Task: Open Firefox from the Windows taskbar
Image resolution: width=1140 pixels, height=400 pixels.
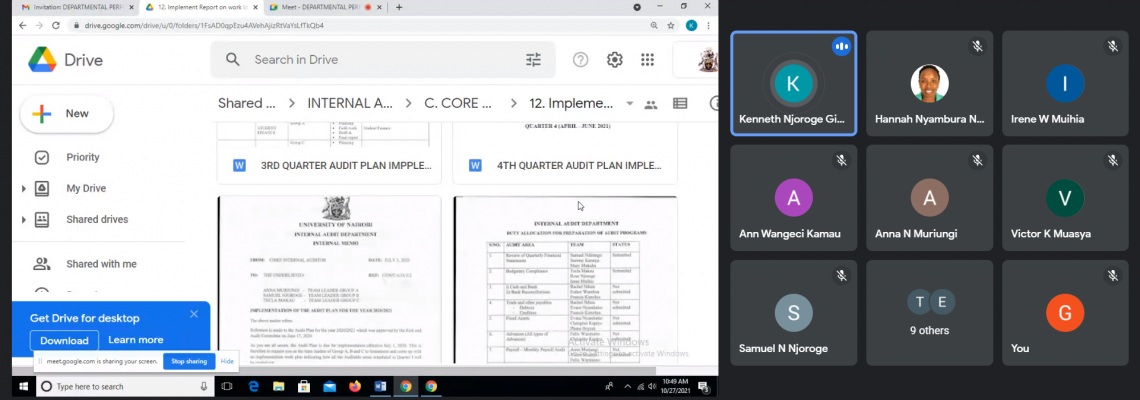Action: pyautogui.click(x=355, y=386)
